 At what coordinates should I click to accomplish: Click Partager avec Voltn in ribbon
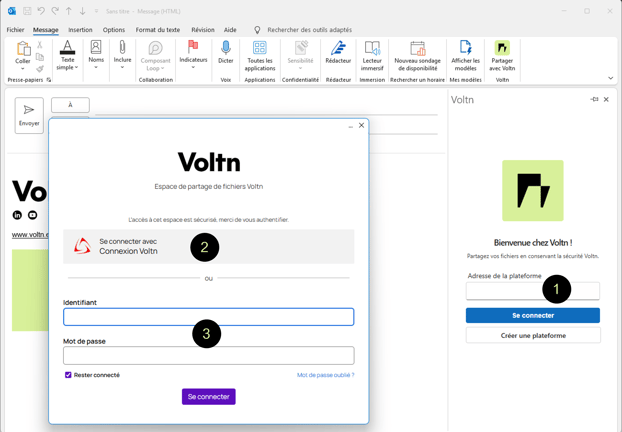[502, 56]
